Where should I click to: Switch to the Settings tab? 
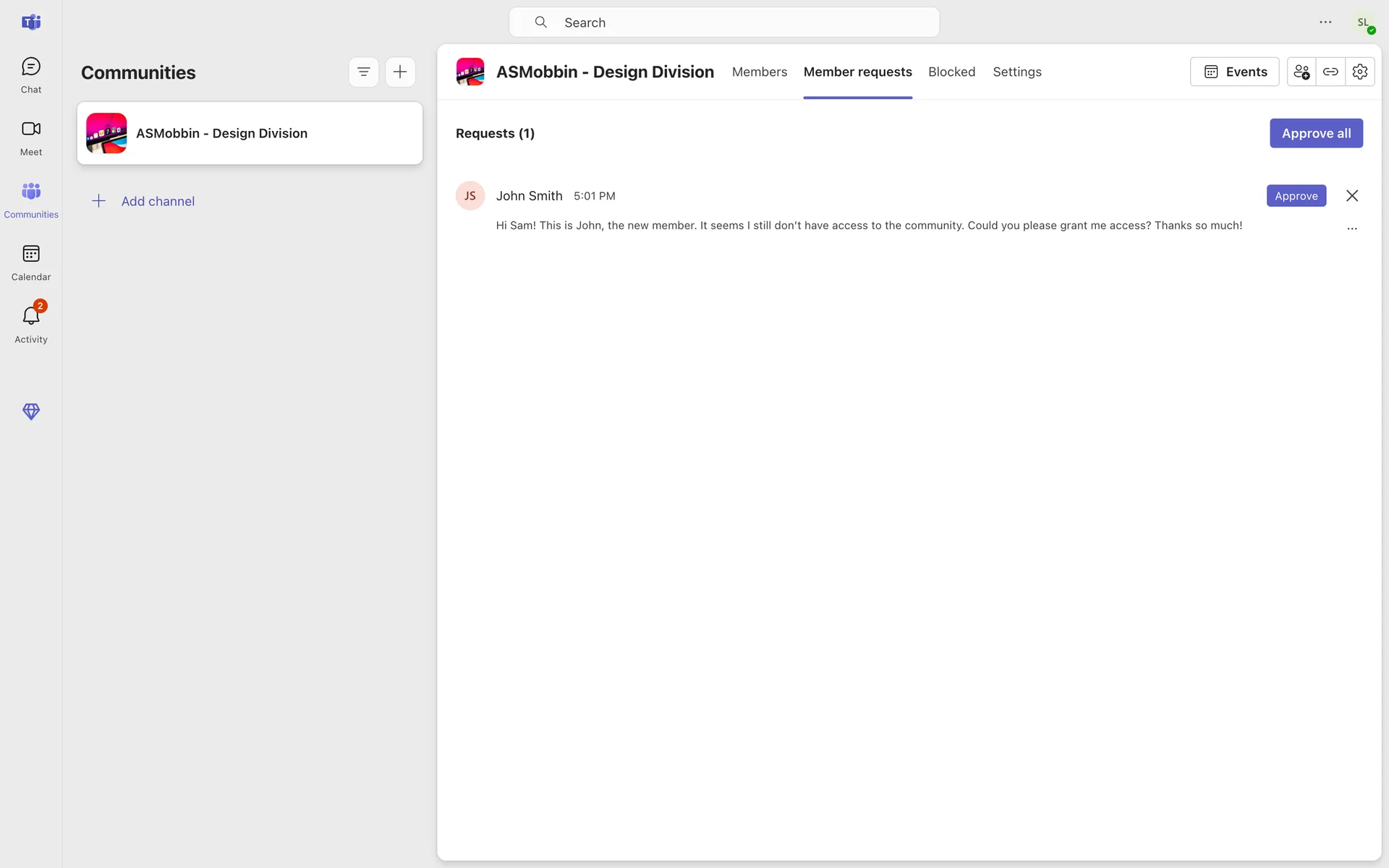[x=1016, y=72]
